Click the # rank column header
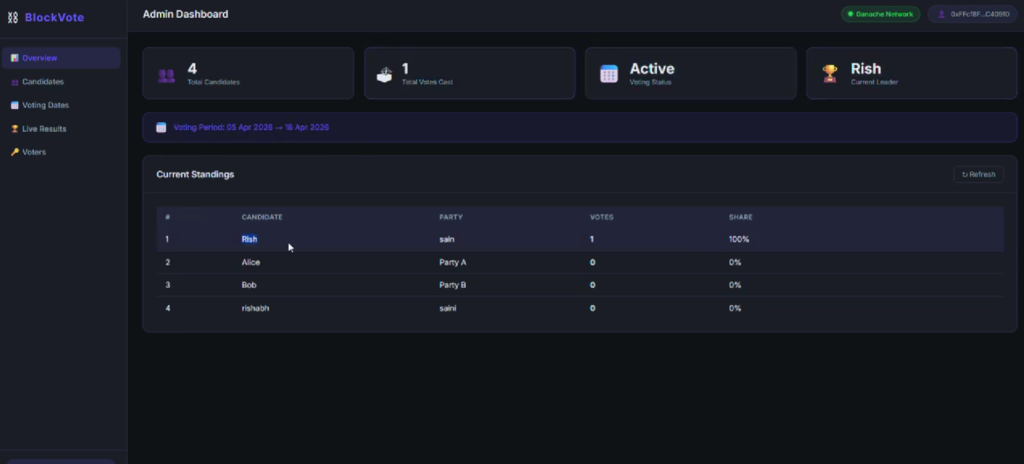1024x464 pixels. pos(168,217)
